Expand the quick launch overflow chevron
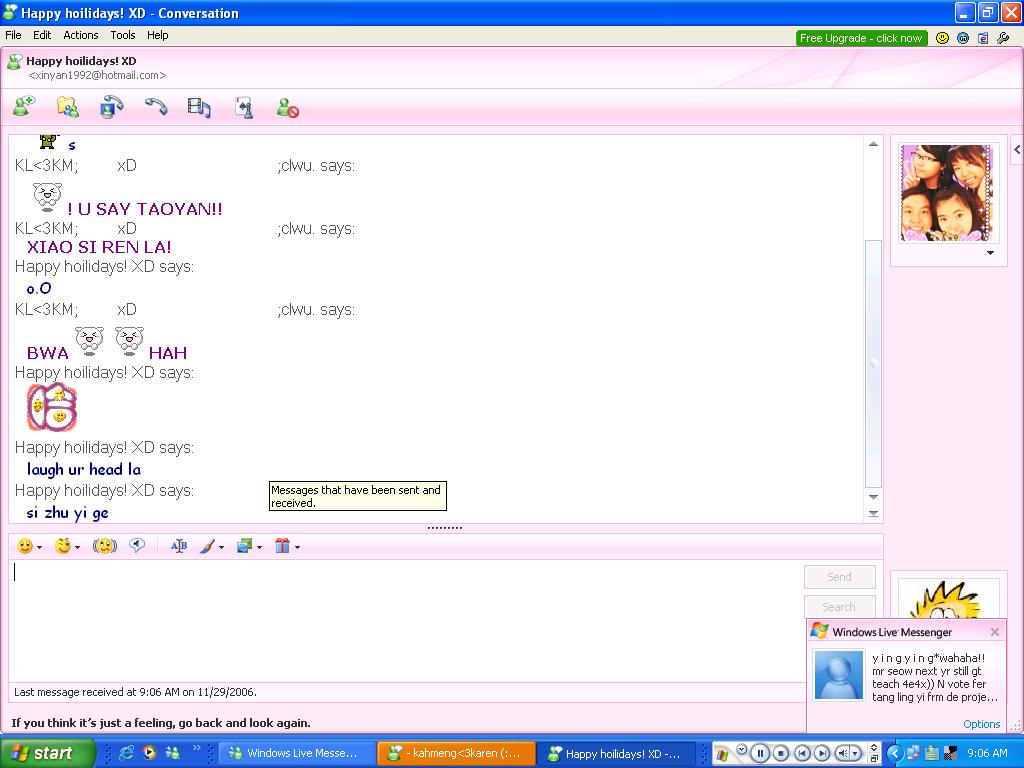This screenshot has width=1024, height=768. [196, 748]
